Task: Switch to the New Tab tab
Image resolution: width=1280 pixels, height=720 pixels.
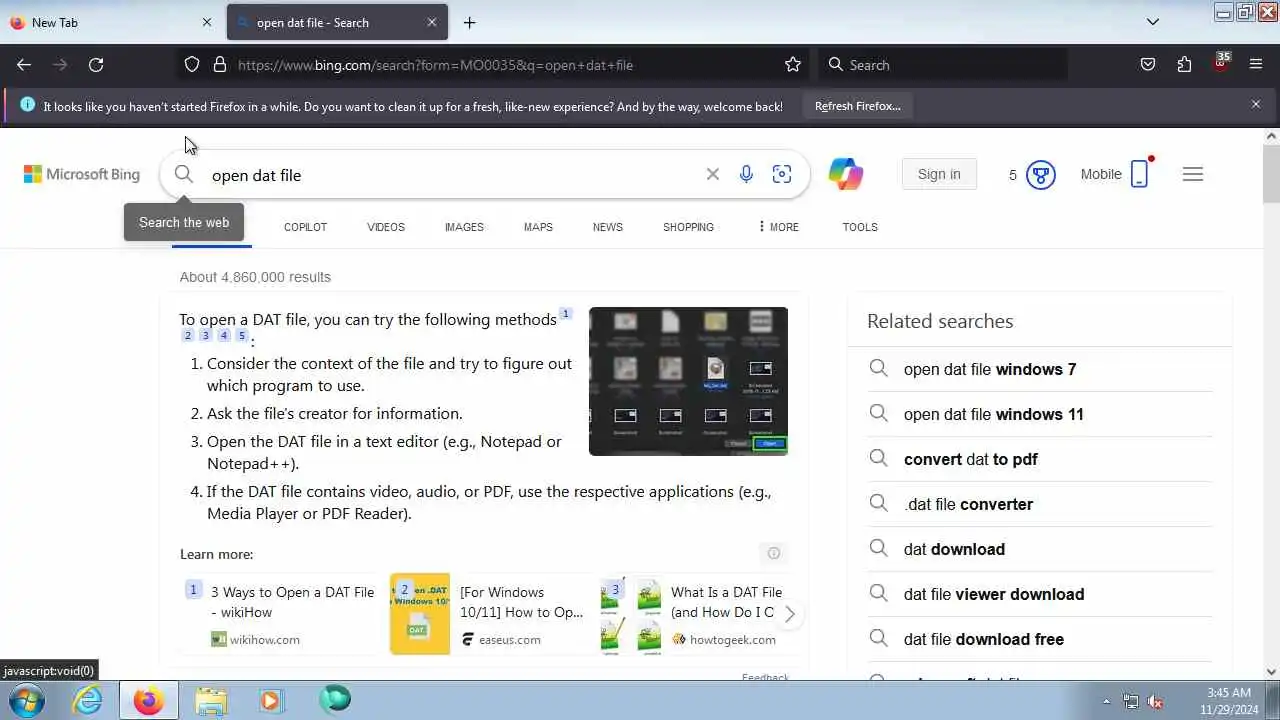Action: tap(110, 22)
